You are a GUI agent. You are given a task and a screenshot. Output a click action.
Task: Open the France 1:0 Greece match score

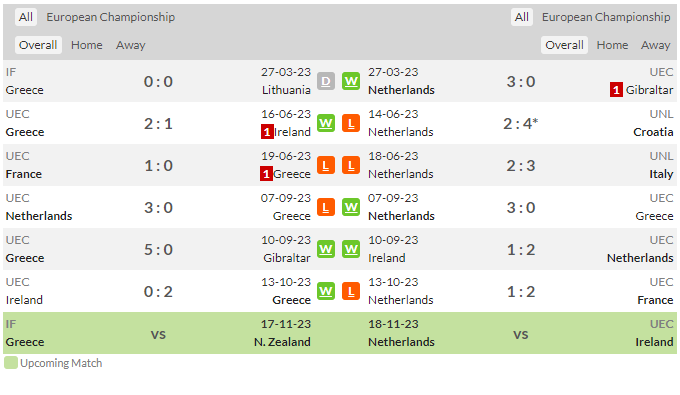coord(158,165)
